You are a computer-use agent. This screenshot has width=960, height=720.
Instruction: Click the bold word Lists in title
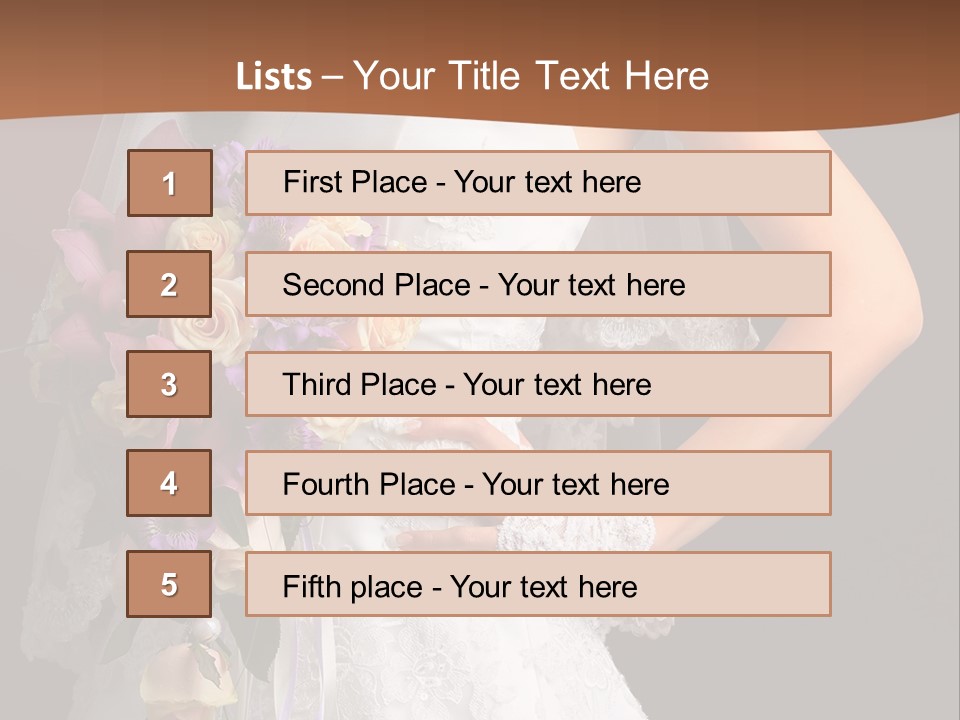[x=274, y=77]
